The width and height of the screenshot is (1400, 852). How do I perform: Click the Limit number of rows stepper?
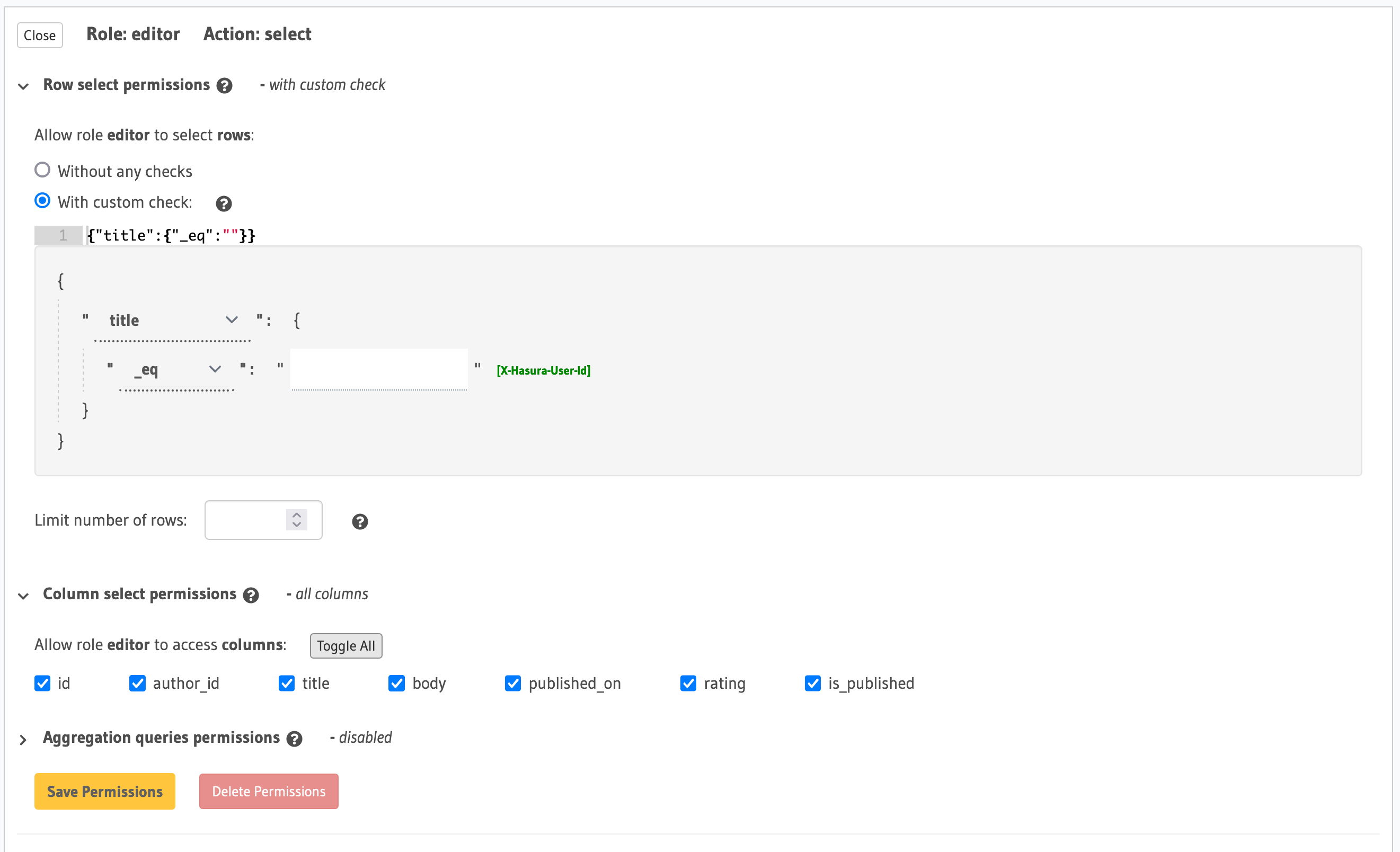click(297, 520)
